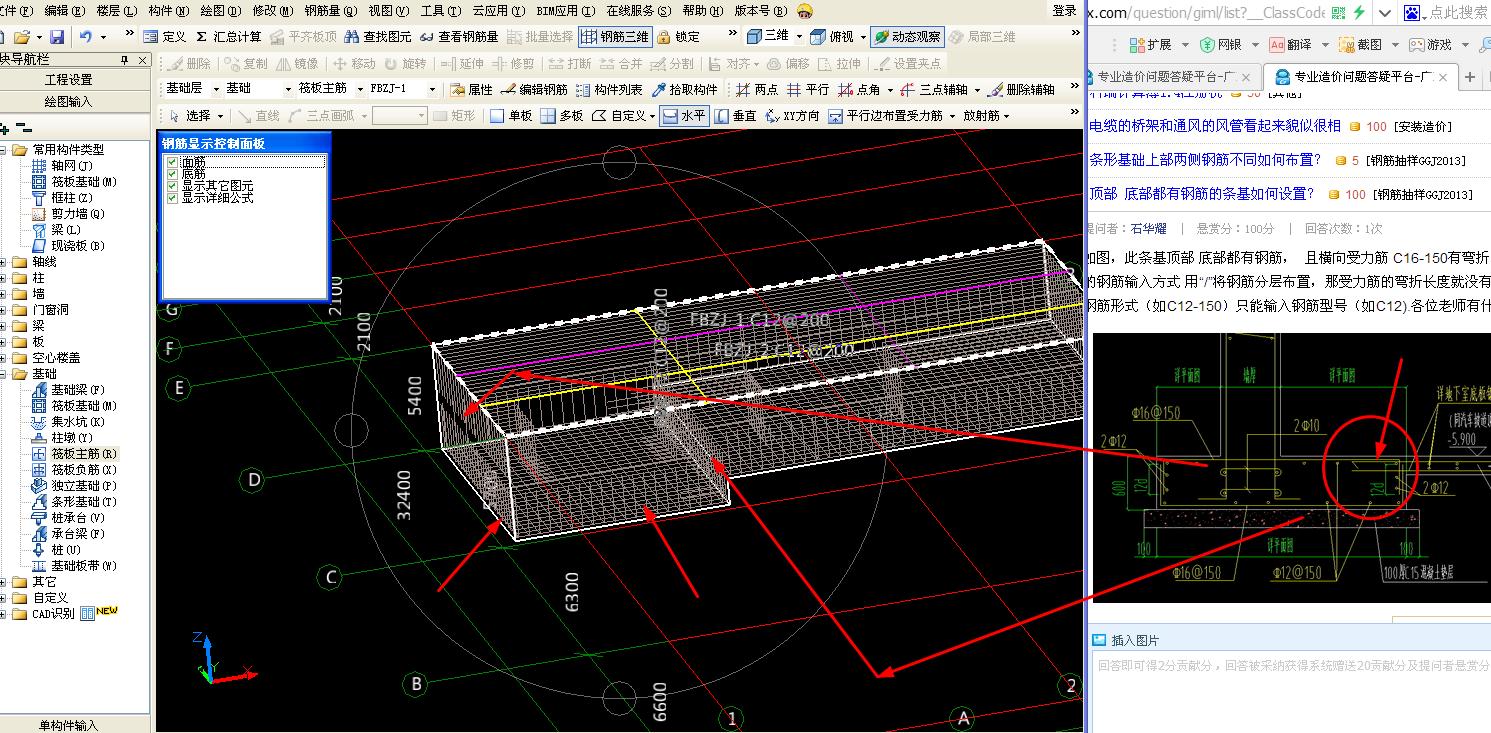Screen dimensions: 1491x733
Task: Select 筏板基础(M) under 基础 folder
Action: pos(74,406)
